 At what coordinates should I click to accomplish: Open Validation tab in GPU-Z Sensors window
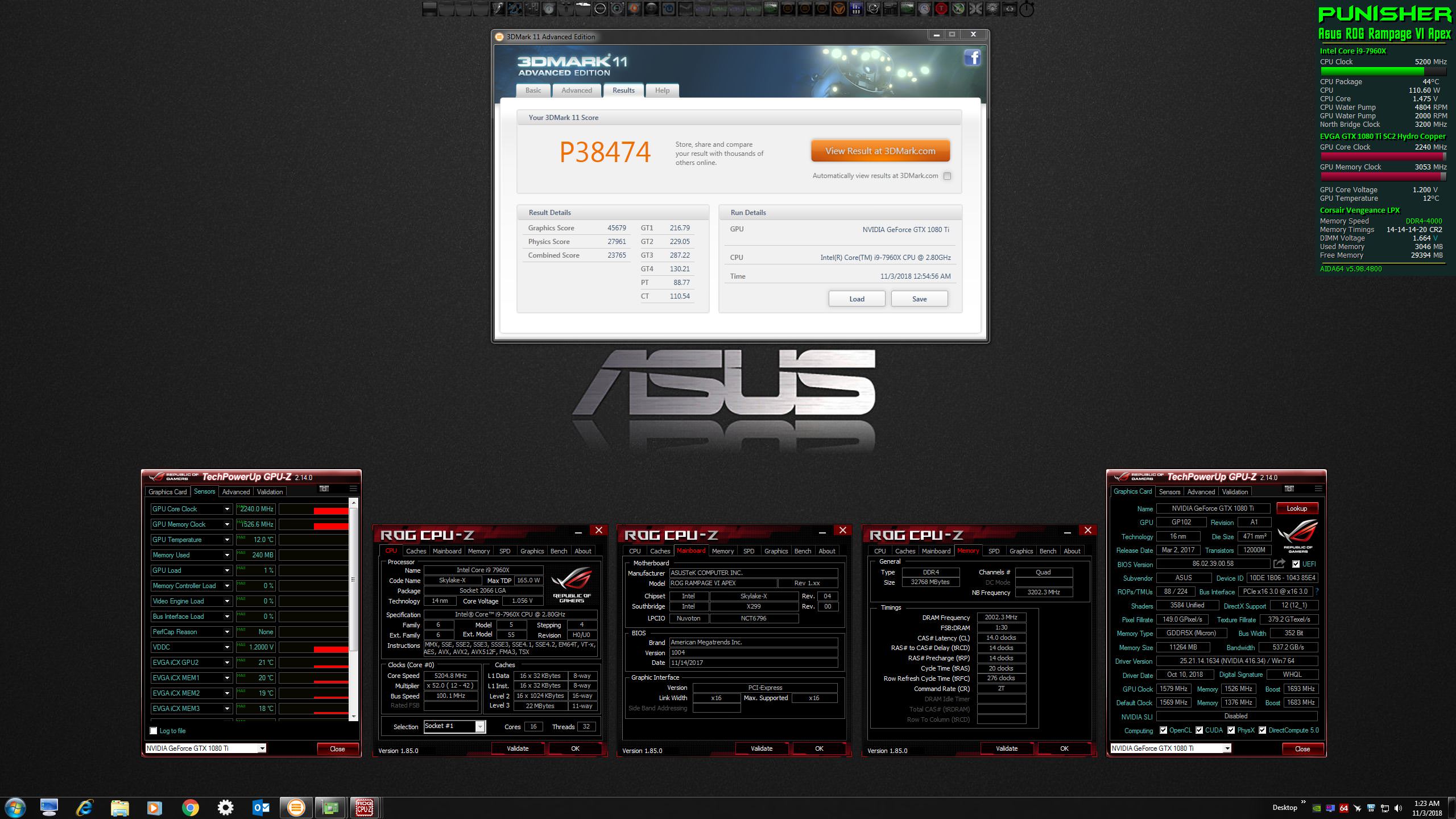click(x=270, y=492)
